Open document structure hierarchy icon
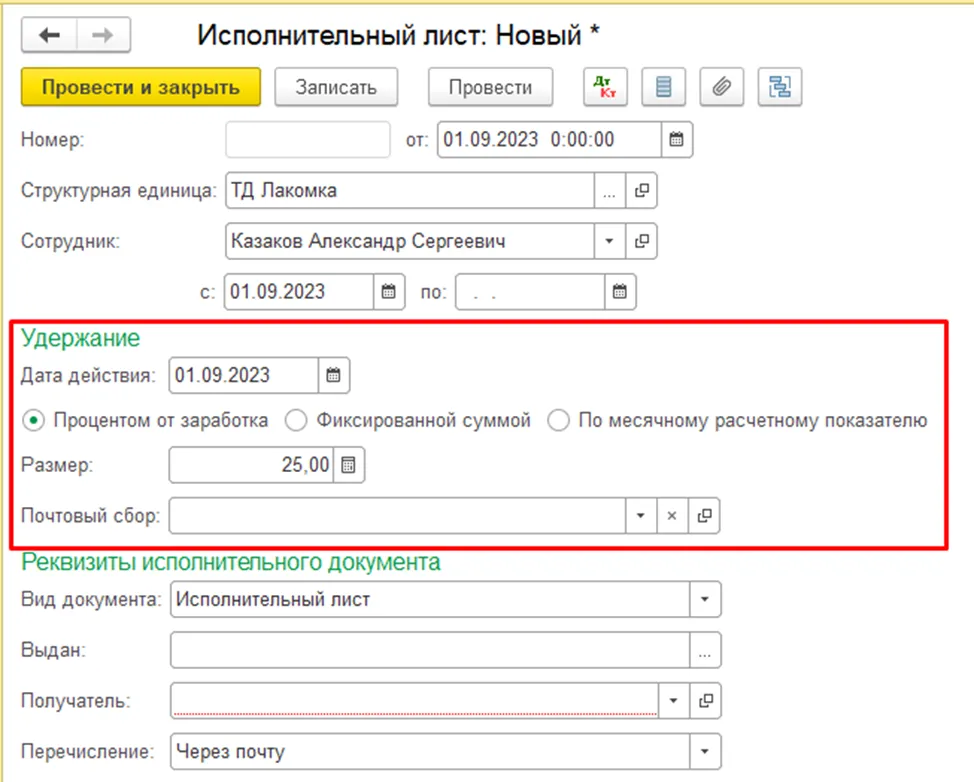974x782 pixels. coord(780,87)
